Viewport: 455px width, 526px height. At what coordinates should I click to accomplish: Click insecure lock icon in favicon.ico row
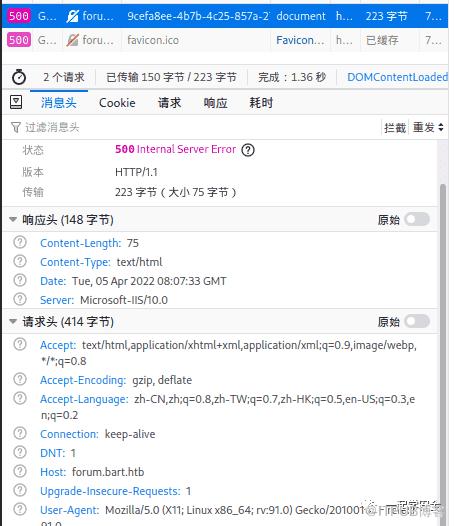pos(72,40)
